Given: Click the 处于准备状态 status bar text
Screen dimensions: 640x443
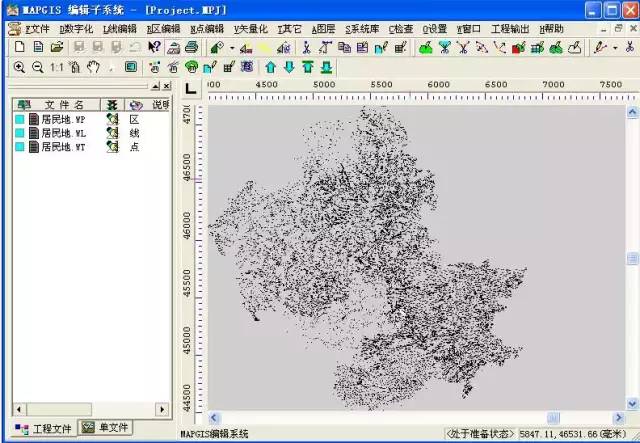Looking at the screenshot, I should tap(480, 434).
